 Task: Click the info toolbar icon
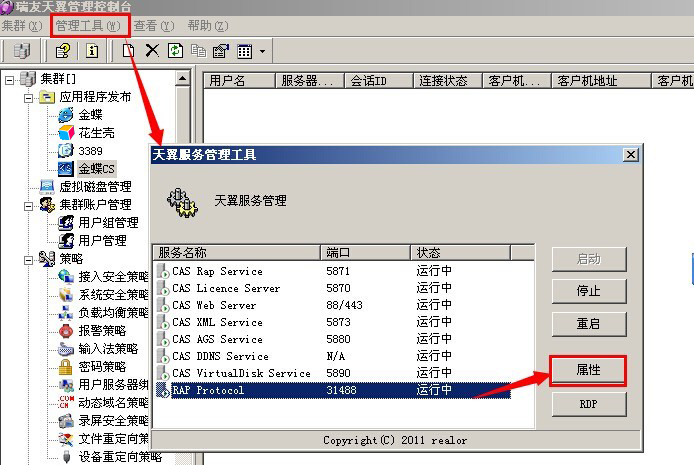point(92,50)
